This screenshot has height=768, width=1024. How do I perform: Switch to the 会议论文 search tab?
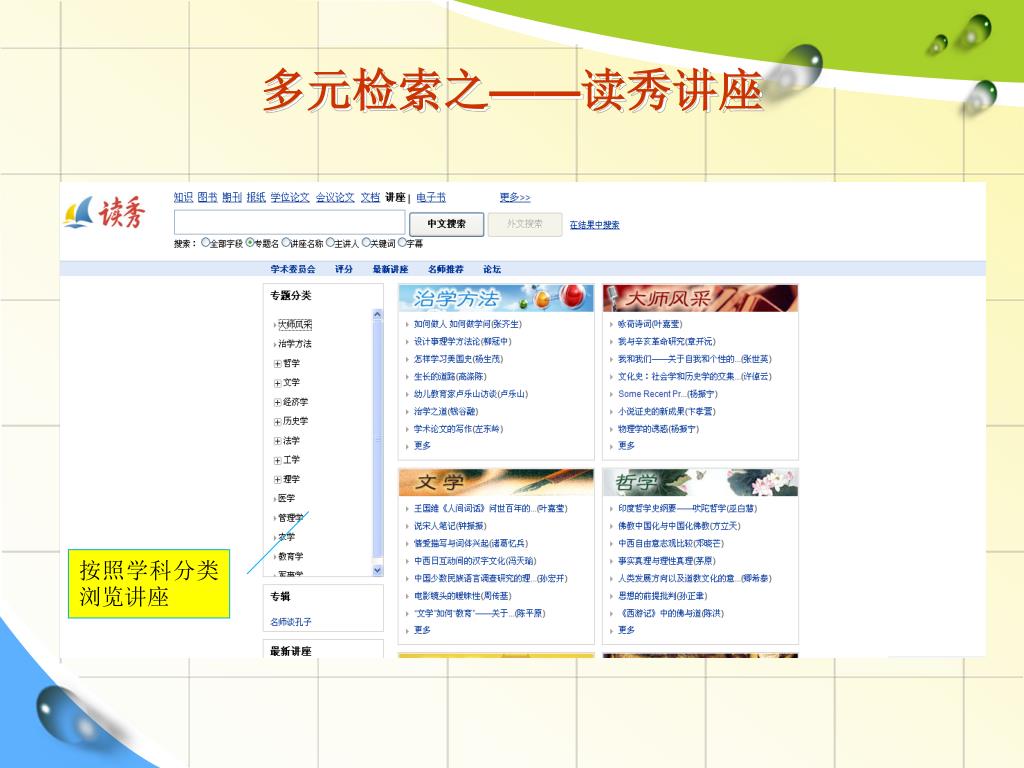(335, 197)
